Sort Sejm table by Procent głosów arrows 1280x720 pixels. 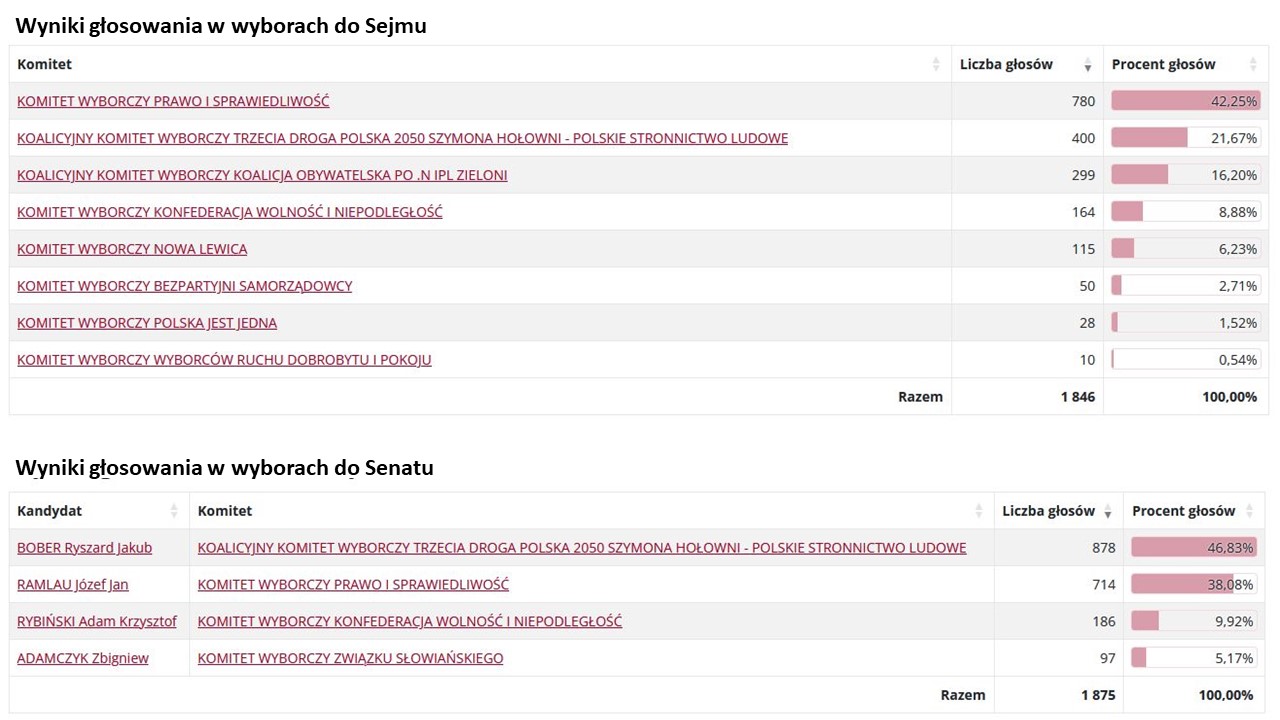(x=1253, y=64)
